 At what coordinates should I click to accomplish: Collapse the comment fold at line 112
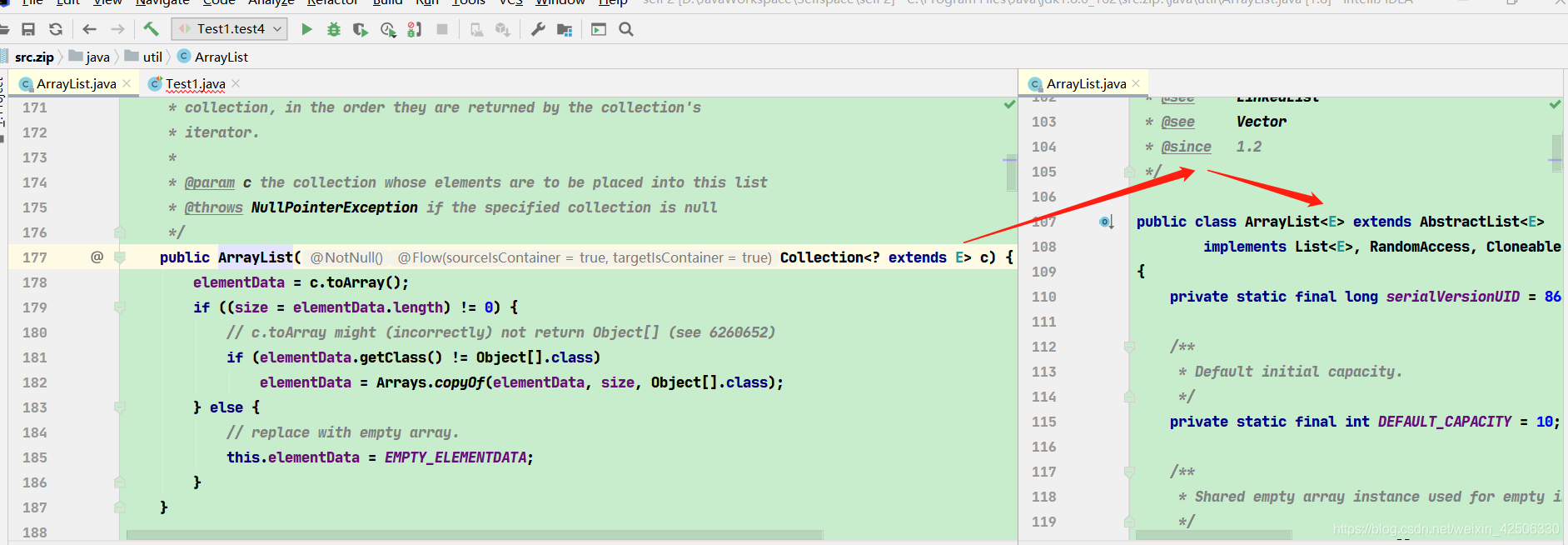point(1129,347)
